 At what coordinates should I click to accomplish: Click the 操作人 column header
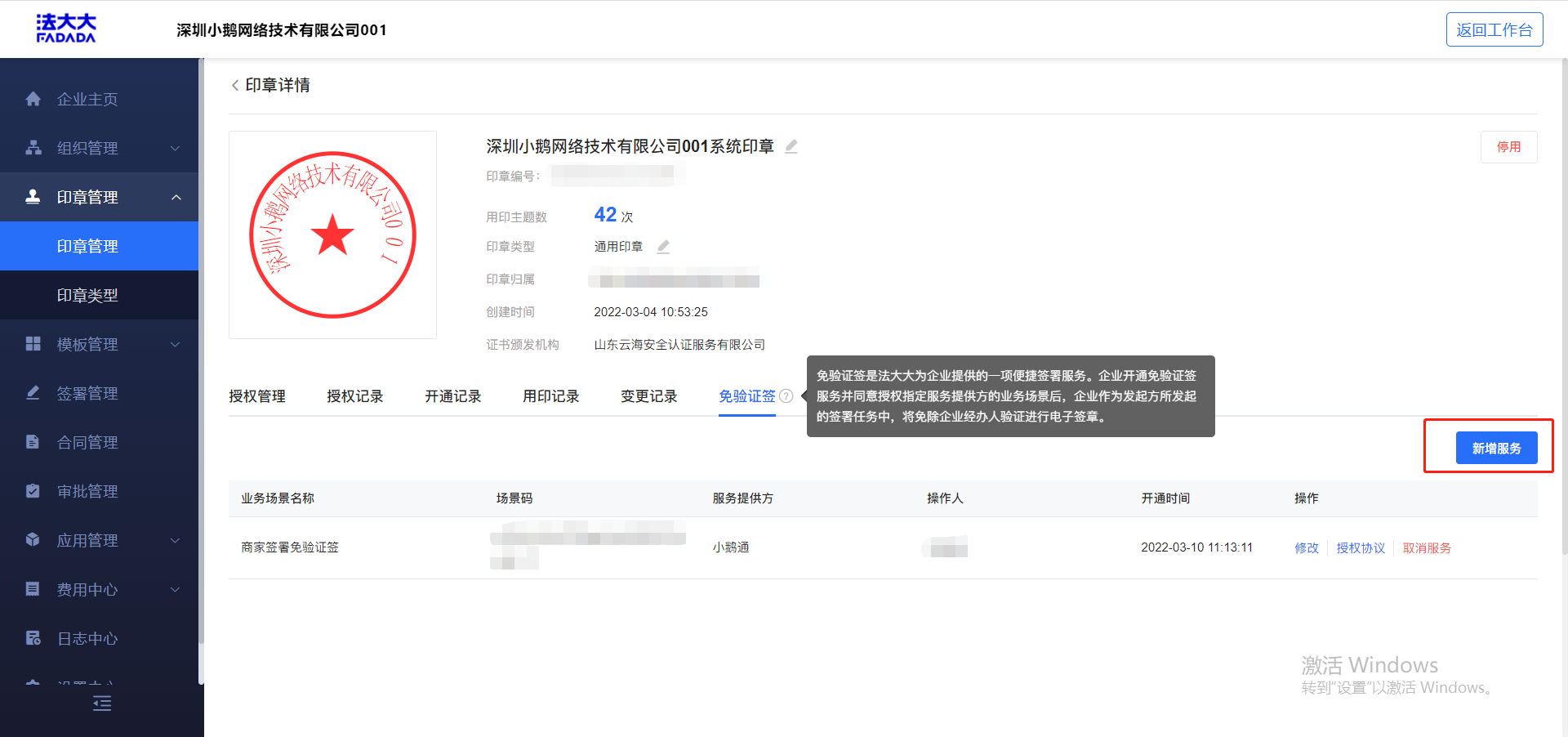pyautogui.click(x=945, y=498)
